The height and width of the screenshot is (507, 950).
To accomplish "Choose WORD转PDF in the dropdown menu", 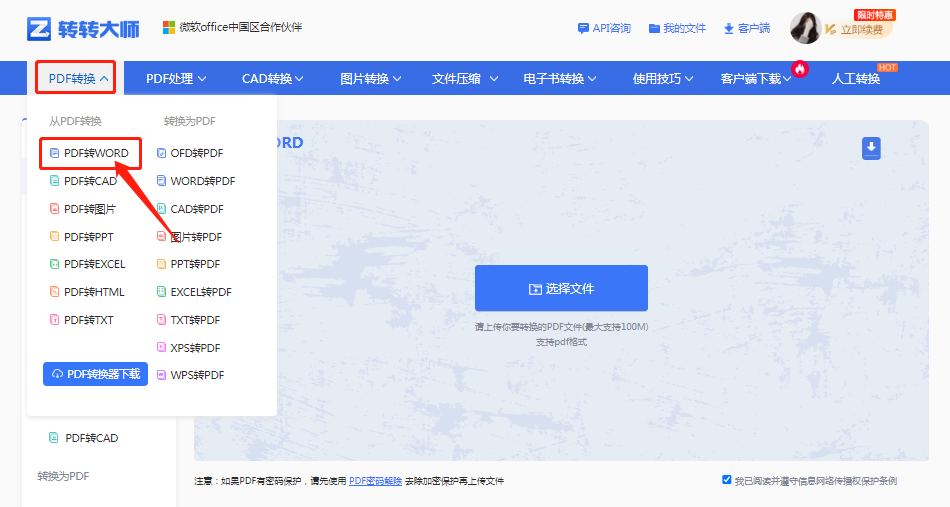I will click(x=202, y=181).
